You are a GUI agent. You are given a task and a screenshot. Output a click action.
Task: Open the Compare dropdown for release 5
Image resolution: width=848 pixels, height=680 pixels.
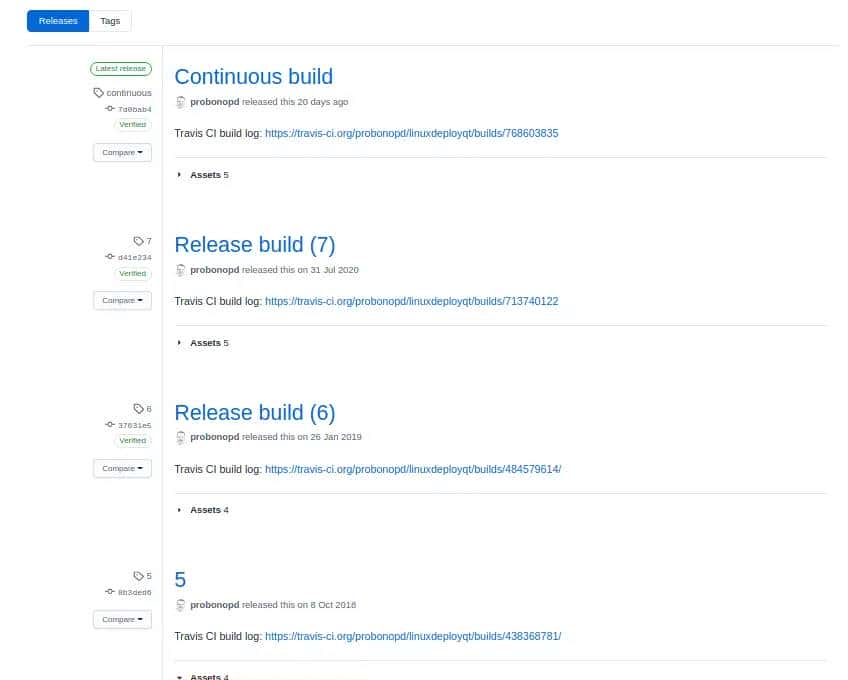point(122,619)
